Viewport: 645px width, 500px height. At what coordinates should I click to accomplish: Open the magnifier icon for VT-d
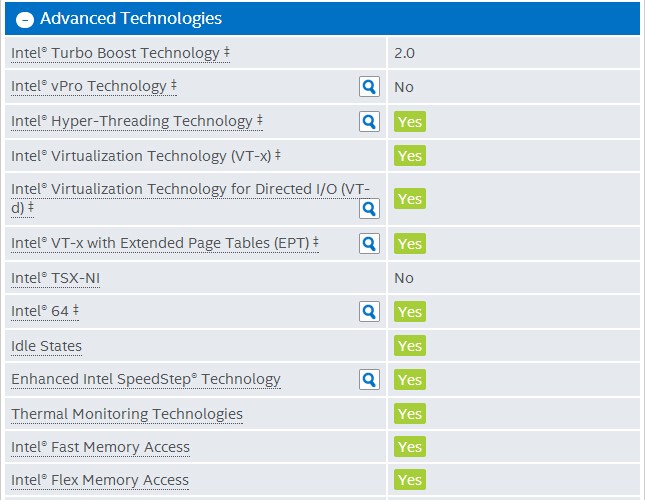[x=369, y=208]
